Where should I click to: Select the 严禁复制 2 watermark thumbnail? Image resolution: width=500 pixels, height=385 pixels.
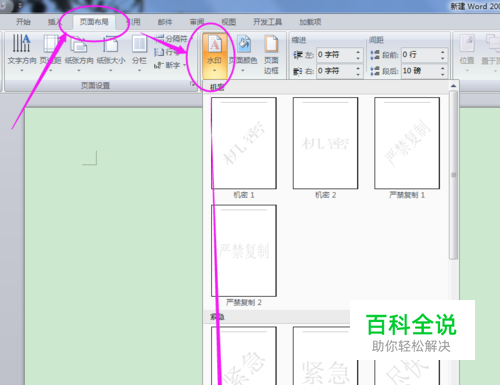tap(244, 251)
